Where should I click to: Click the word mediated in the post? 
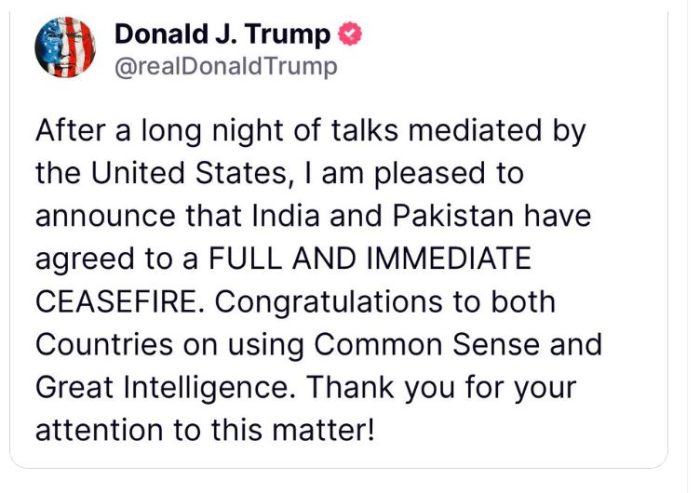pyautogui.click(x=475, y=130)
